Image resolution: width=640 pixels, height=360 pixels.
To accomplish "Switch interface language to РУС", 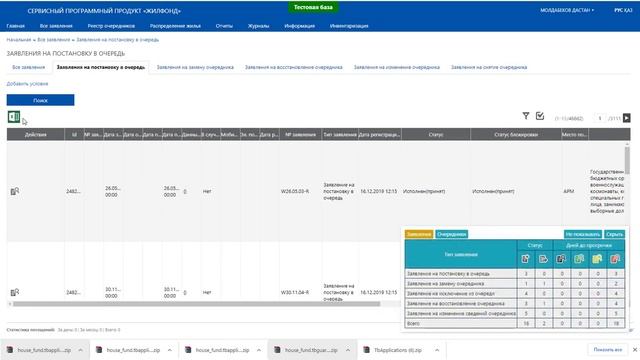I will [618, 10].
